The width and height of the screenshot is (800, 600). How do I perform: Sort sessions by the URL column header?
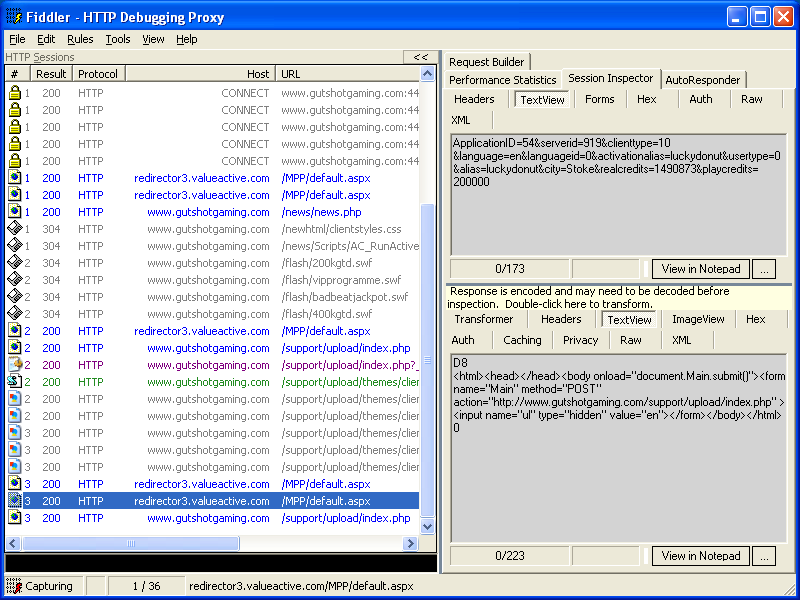pos(348,74)
